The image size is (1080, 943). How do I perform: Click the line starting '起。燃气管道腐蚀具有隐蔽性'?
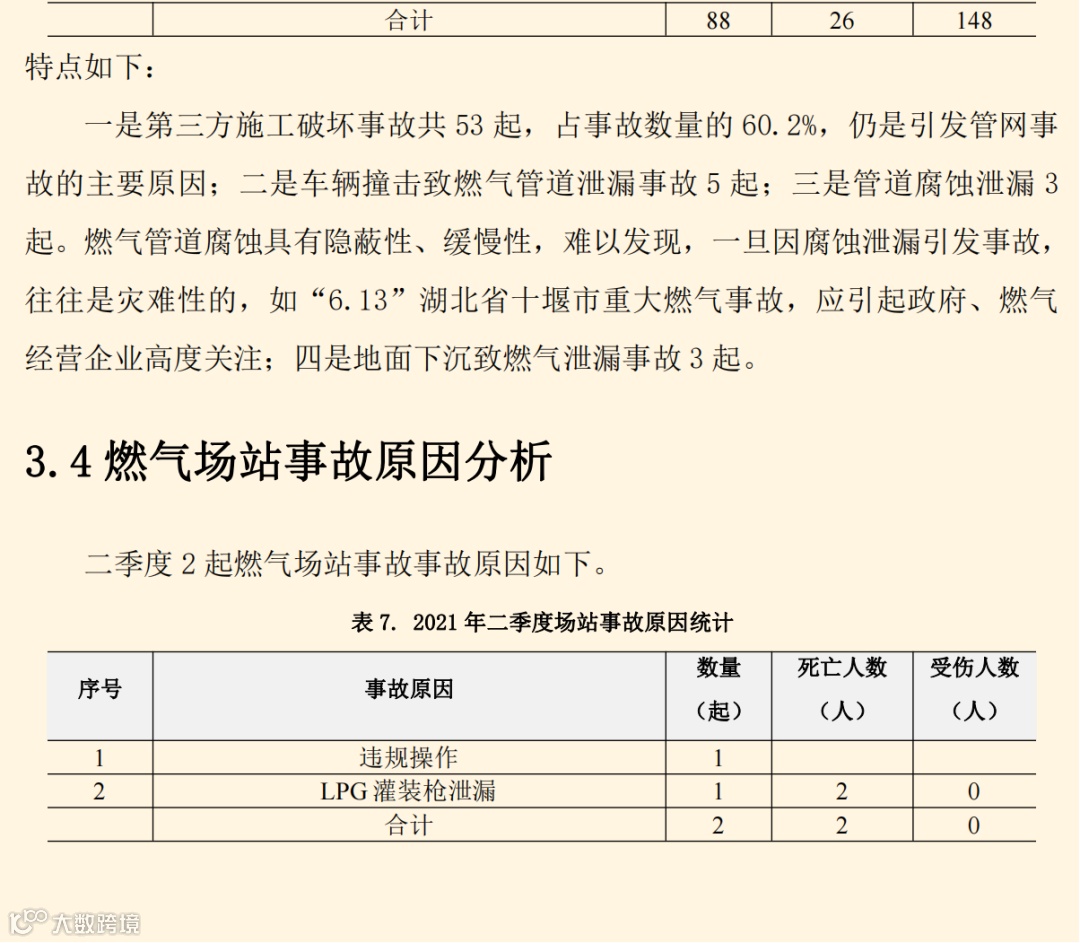click(541, 241)
